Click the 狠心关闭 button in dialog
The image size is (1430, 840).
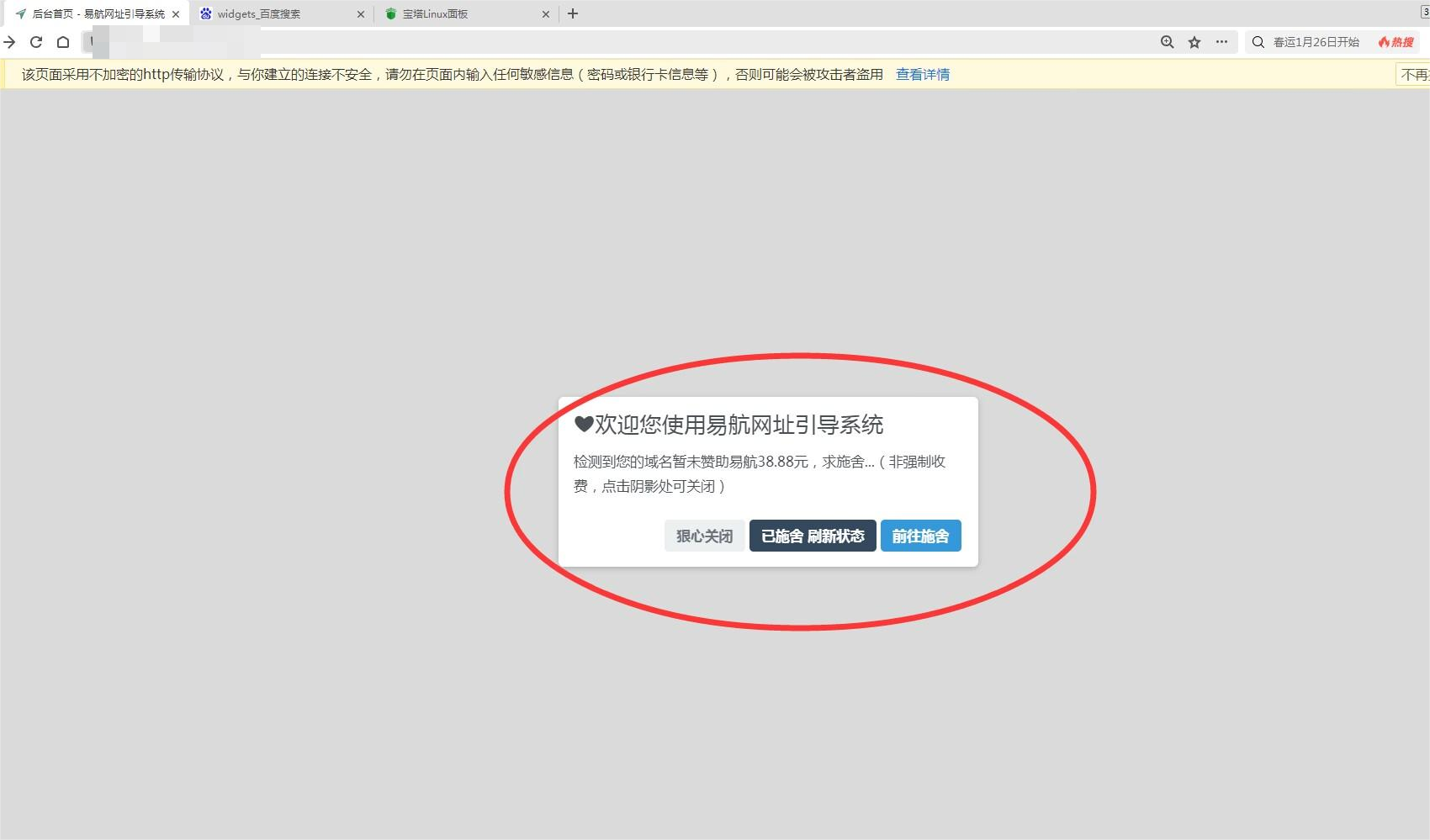pos(704,536)
